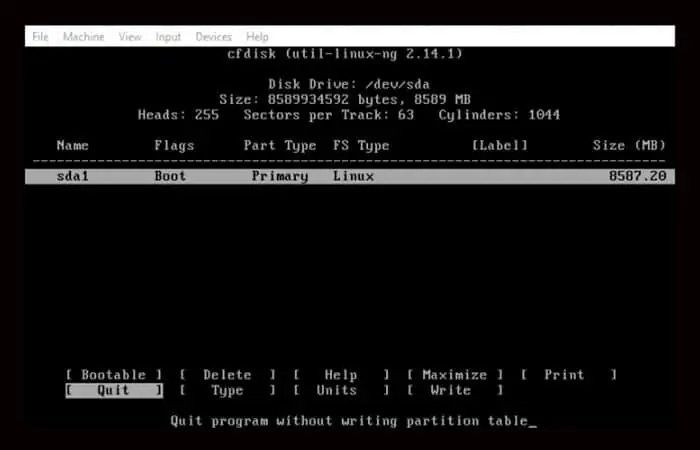Click the Flags column header
The width and height of the screenshot is (700, 450).
175,146
